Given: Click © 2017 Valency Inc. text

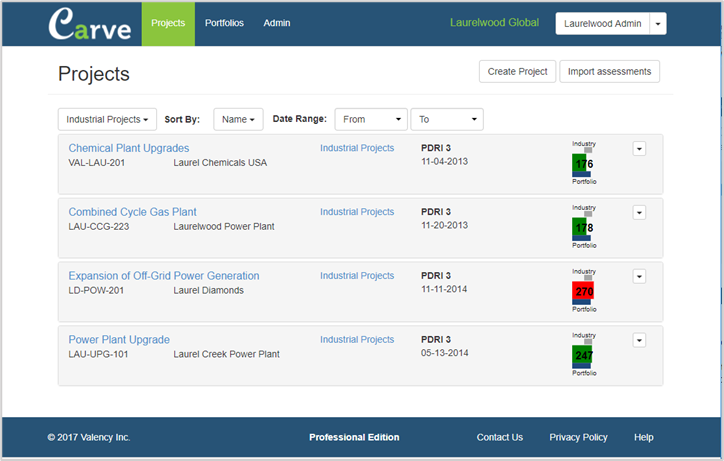Looking at the screenshot, I should point(89,437).
